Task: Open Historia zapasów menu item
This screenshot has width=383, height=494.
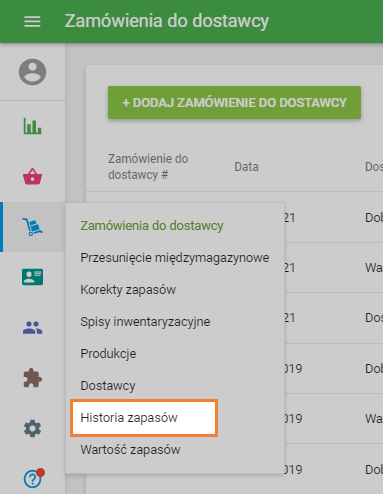Action: coord(144,418)
